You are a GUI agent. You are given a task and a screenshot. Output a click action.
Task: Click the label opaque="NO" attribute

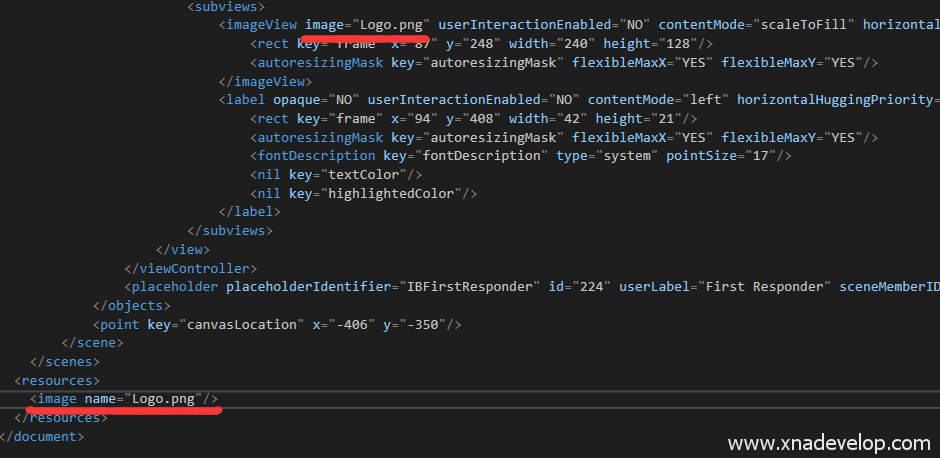point(316,100)
